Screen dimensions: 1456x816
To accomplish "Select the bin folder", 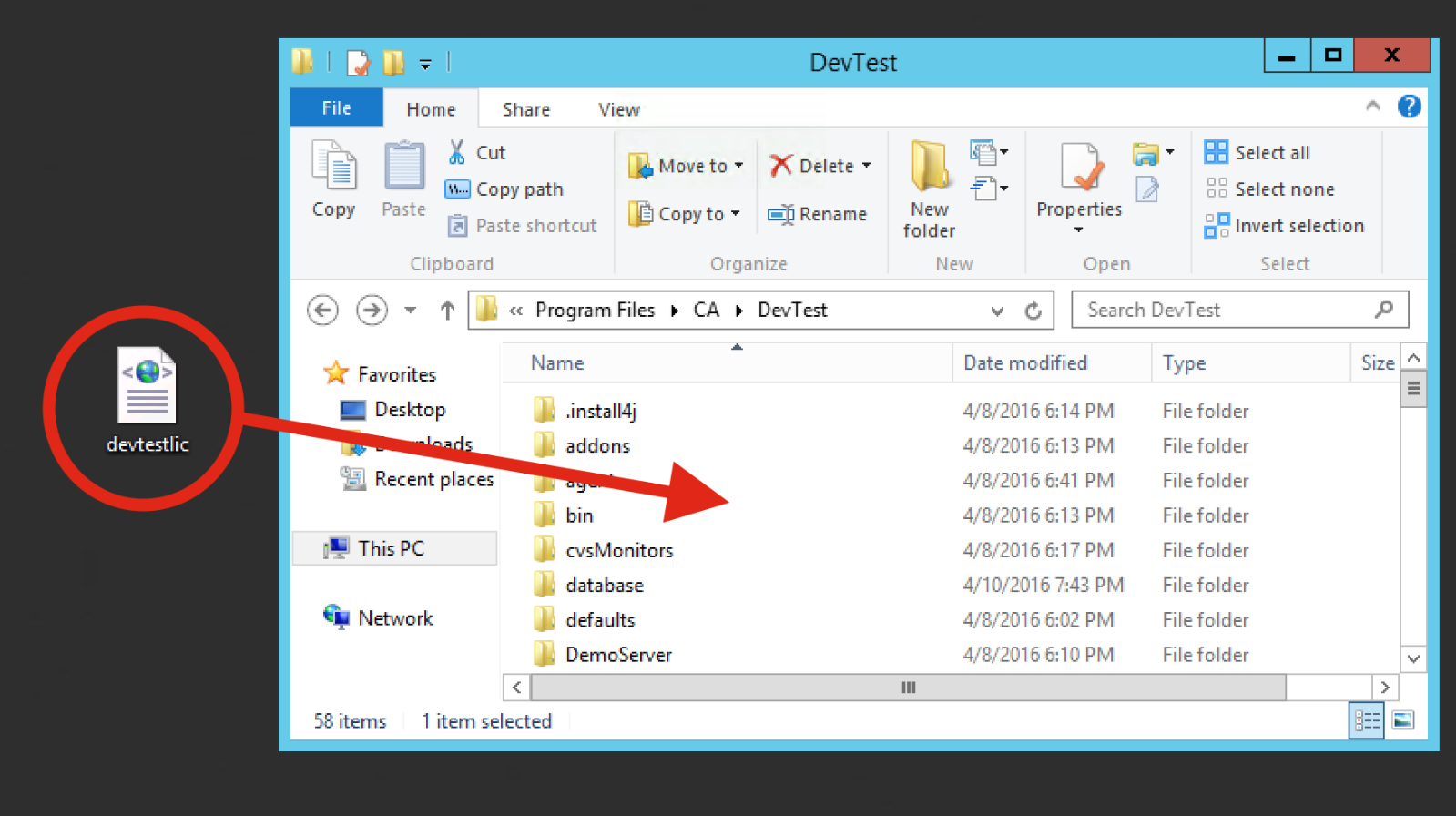I will [564, 515].
